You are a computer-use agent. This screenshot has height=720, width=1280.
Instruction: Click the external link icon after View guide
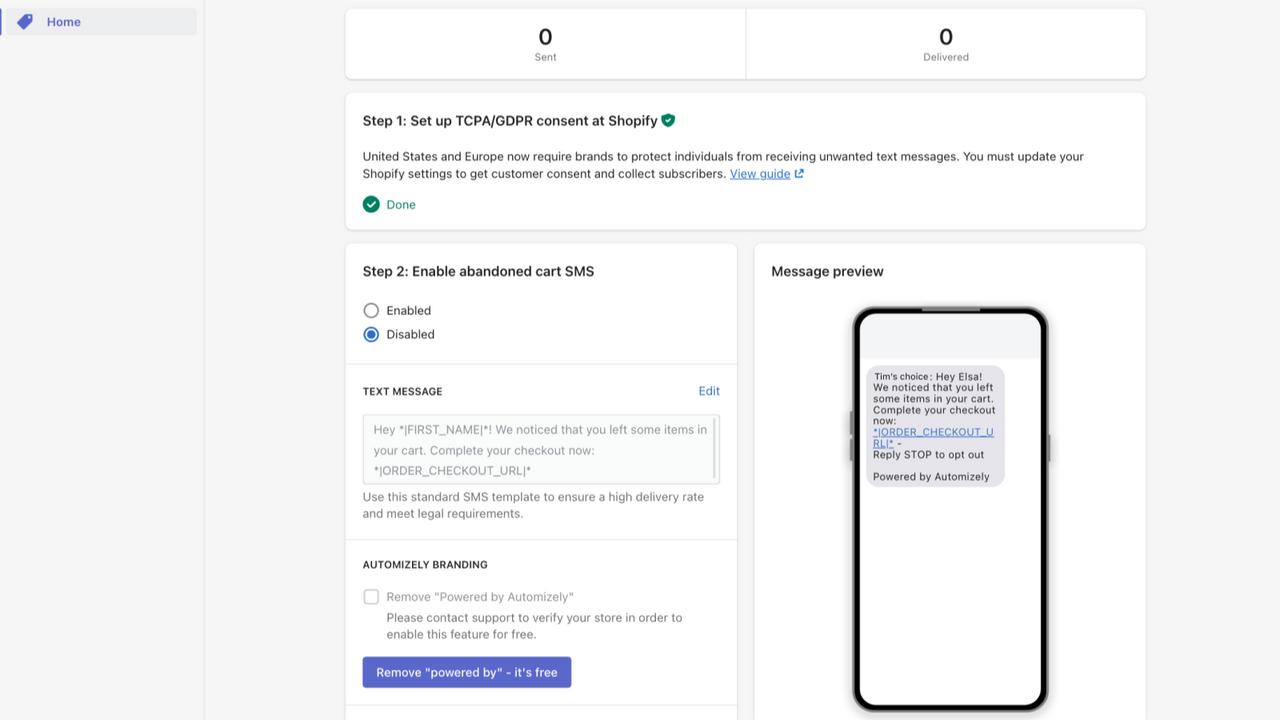coord(799,174)
